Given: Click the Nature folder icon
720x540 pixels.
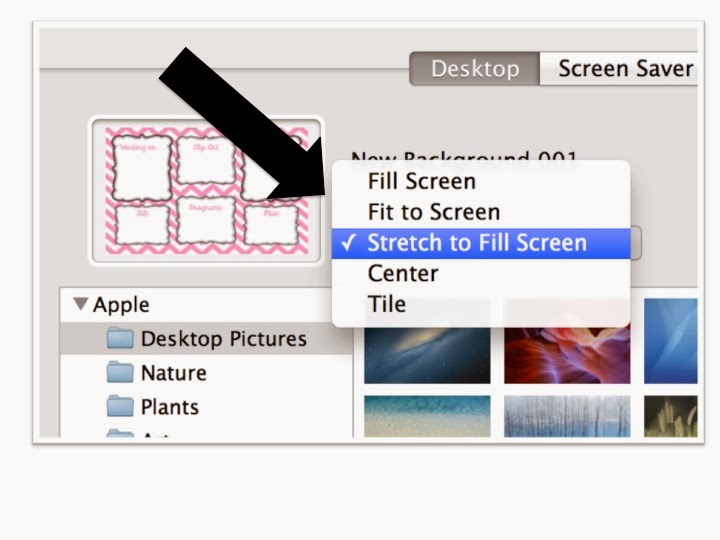Looking at the screenshot, I should pos(120,373).
